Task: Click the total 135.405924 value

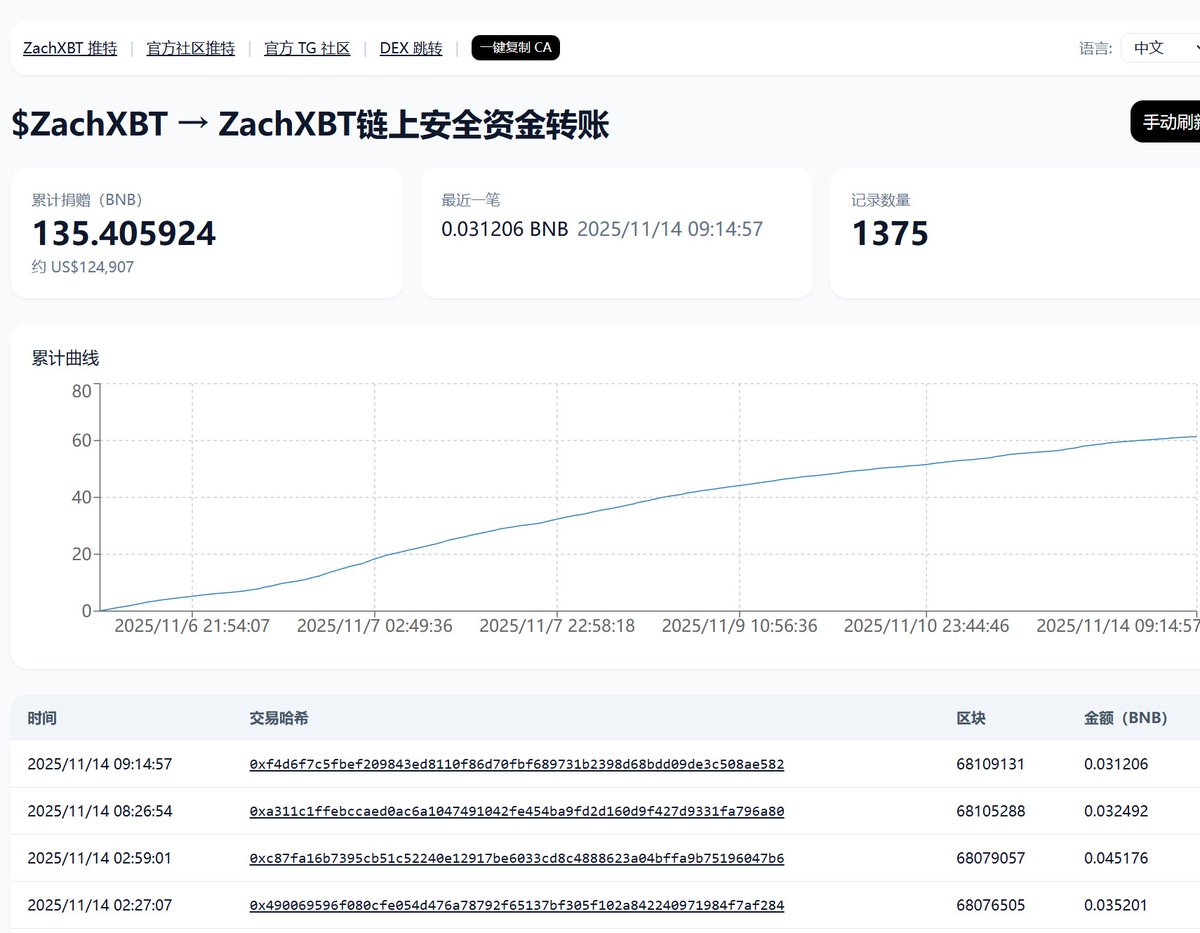Action: [124, 233]
